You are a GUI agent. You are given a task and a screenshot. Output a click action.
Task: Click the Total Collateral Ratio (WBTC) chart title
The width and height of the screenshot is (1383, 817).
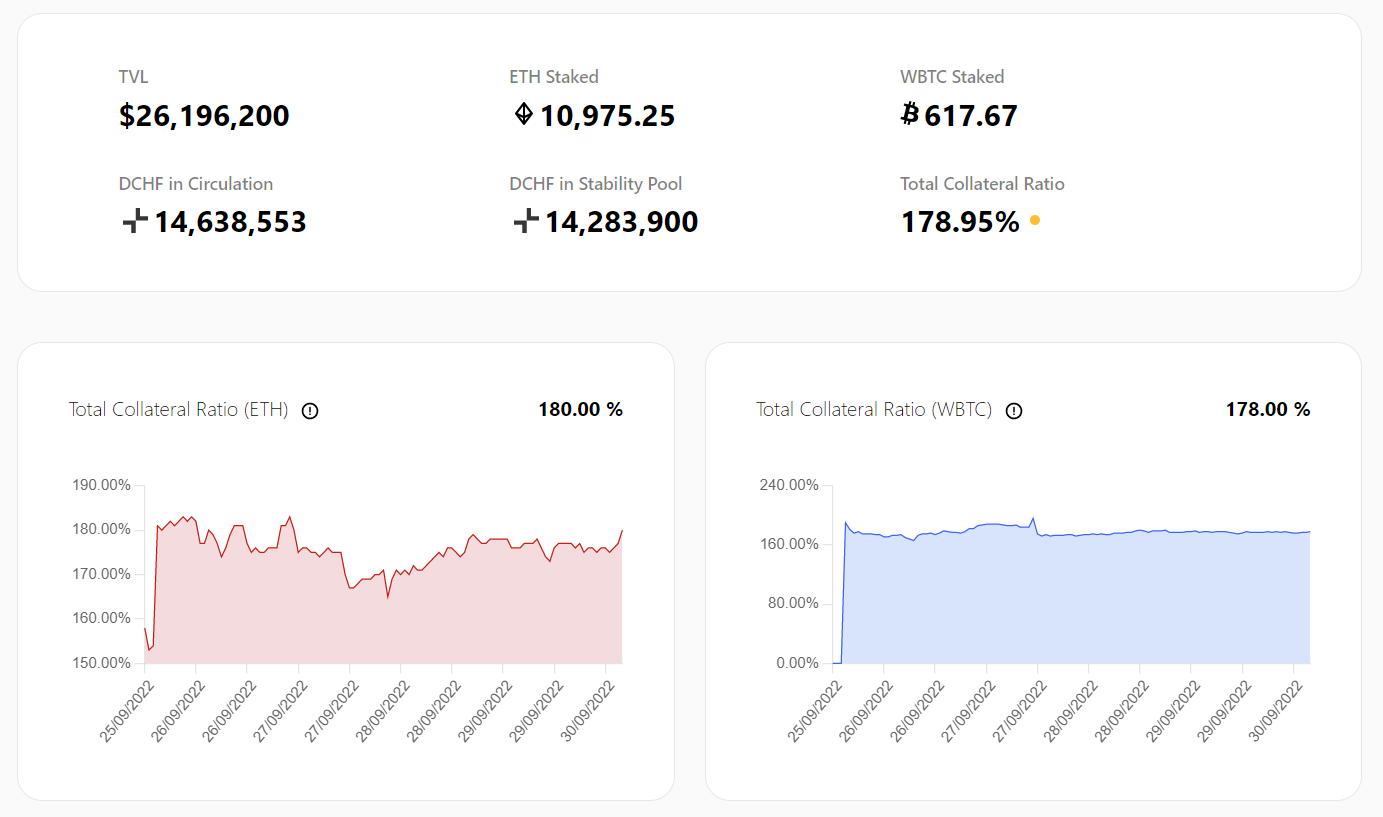(x=873, y=409)
